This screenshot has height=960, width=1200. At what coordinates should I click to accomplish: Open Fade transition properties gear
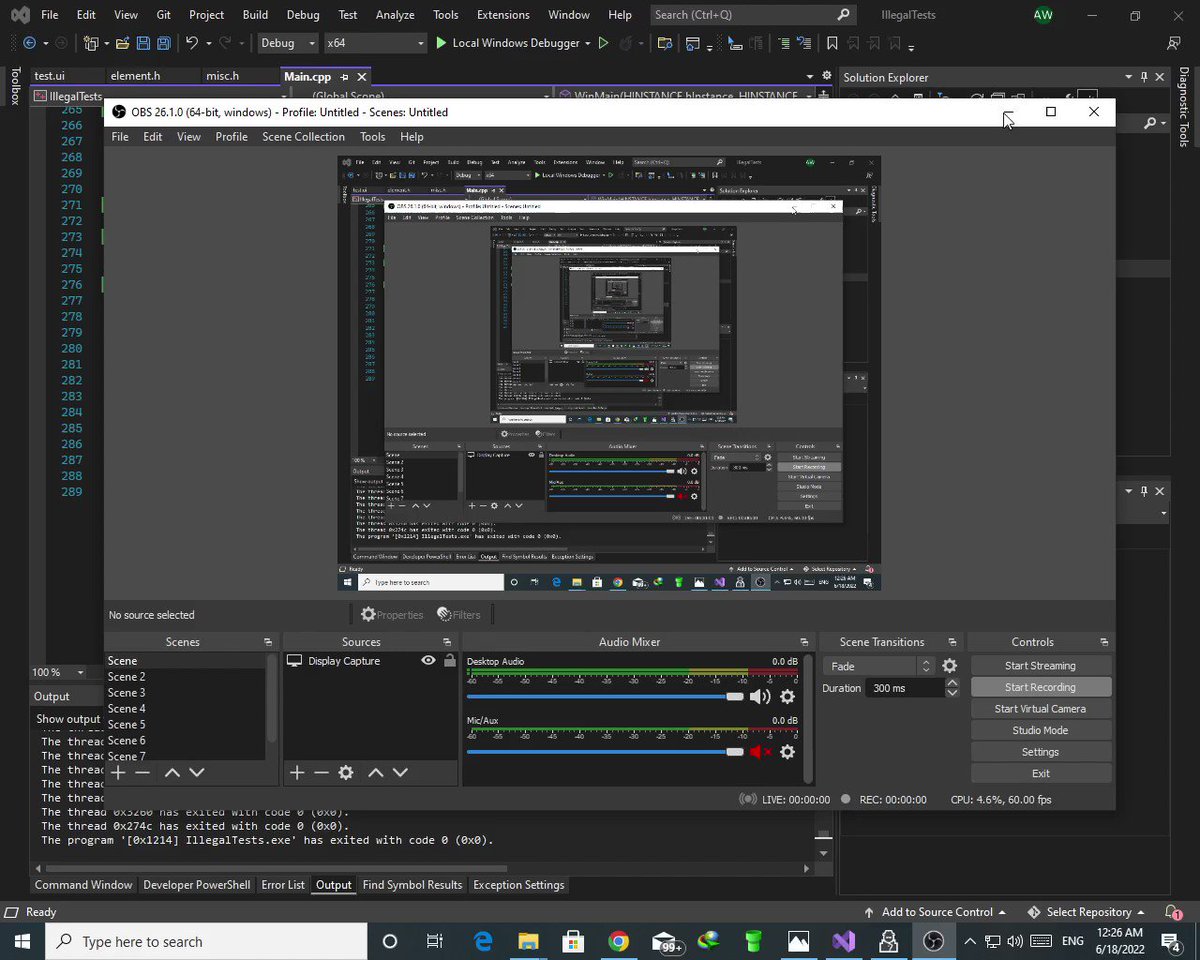coord(949,666)
